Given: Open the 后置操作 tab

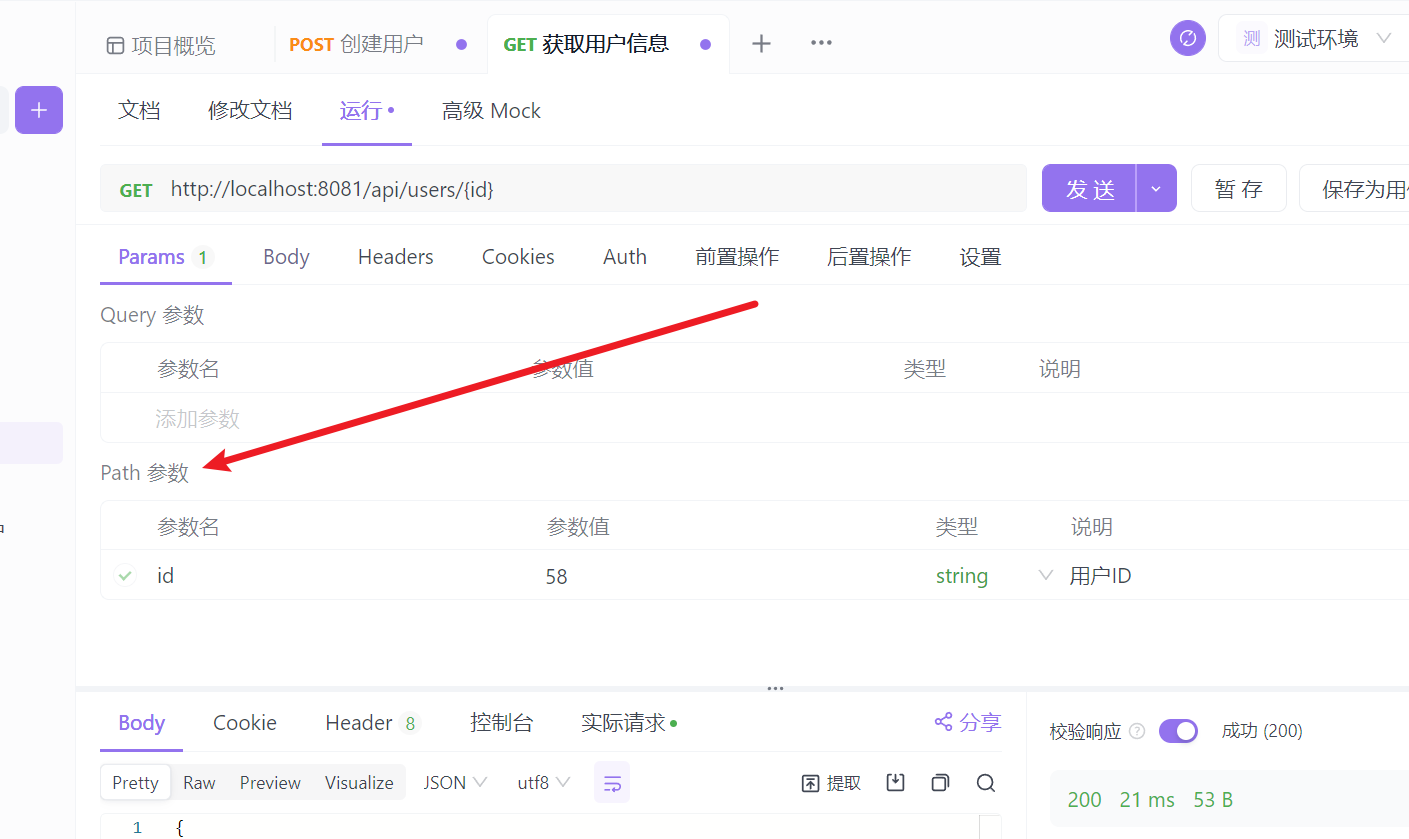Looking at the screenshot, I should point(869,257).
